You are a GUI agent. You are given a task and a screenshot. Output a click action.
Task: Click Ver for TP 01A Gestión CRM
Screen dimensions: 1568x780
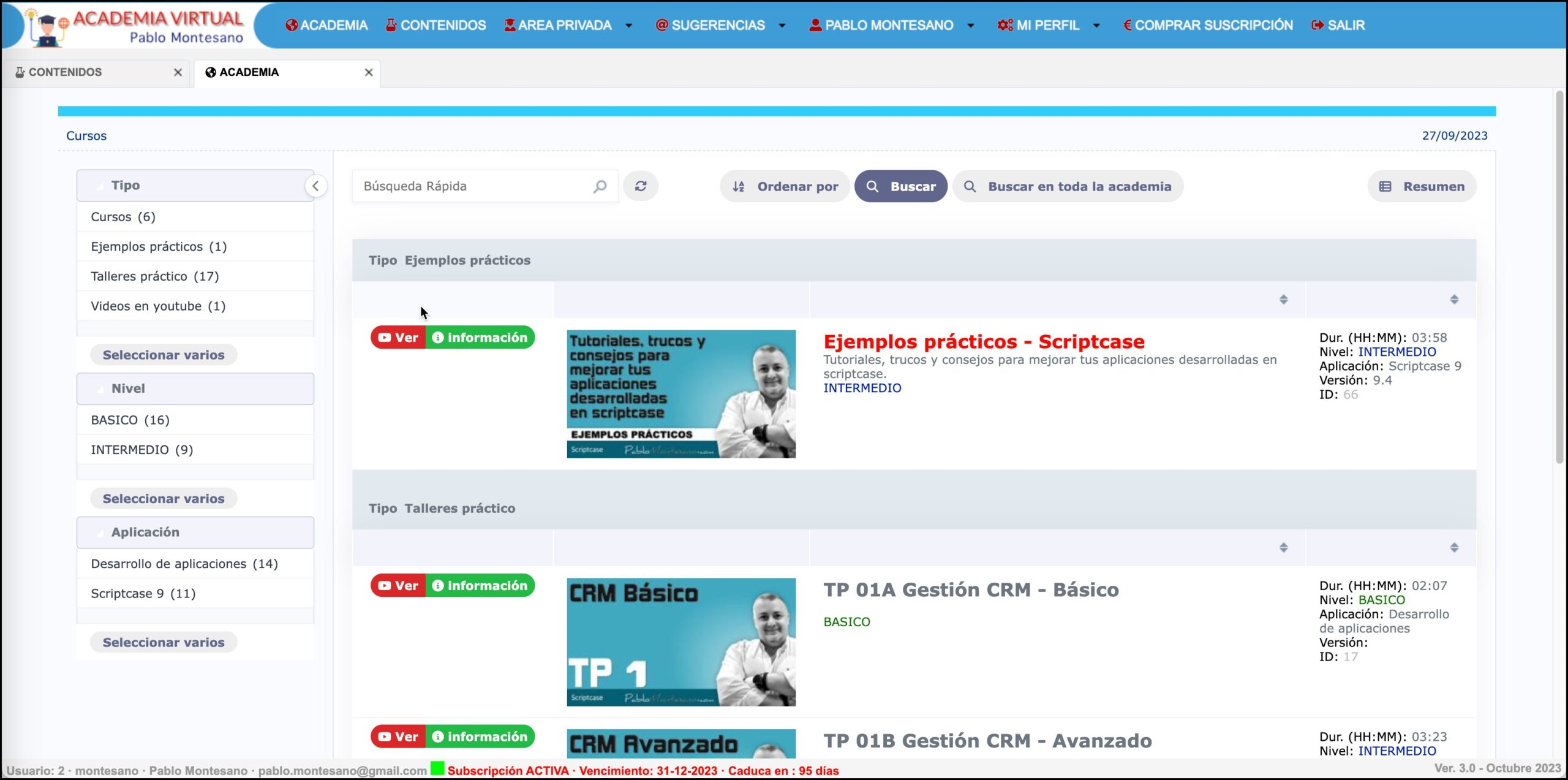[398, 586]
